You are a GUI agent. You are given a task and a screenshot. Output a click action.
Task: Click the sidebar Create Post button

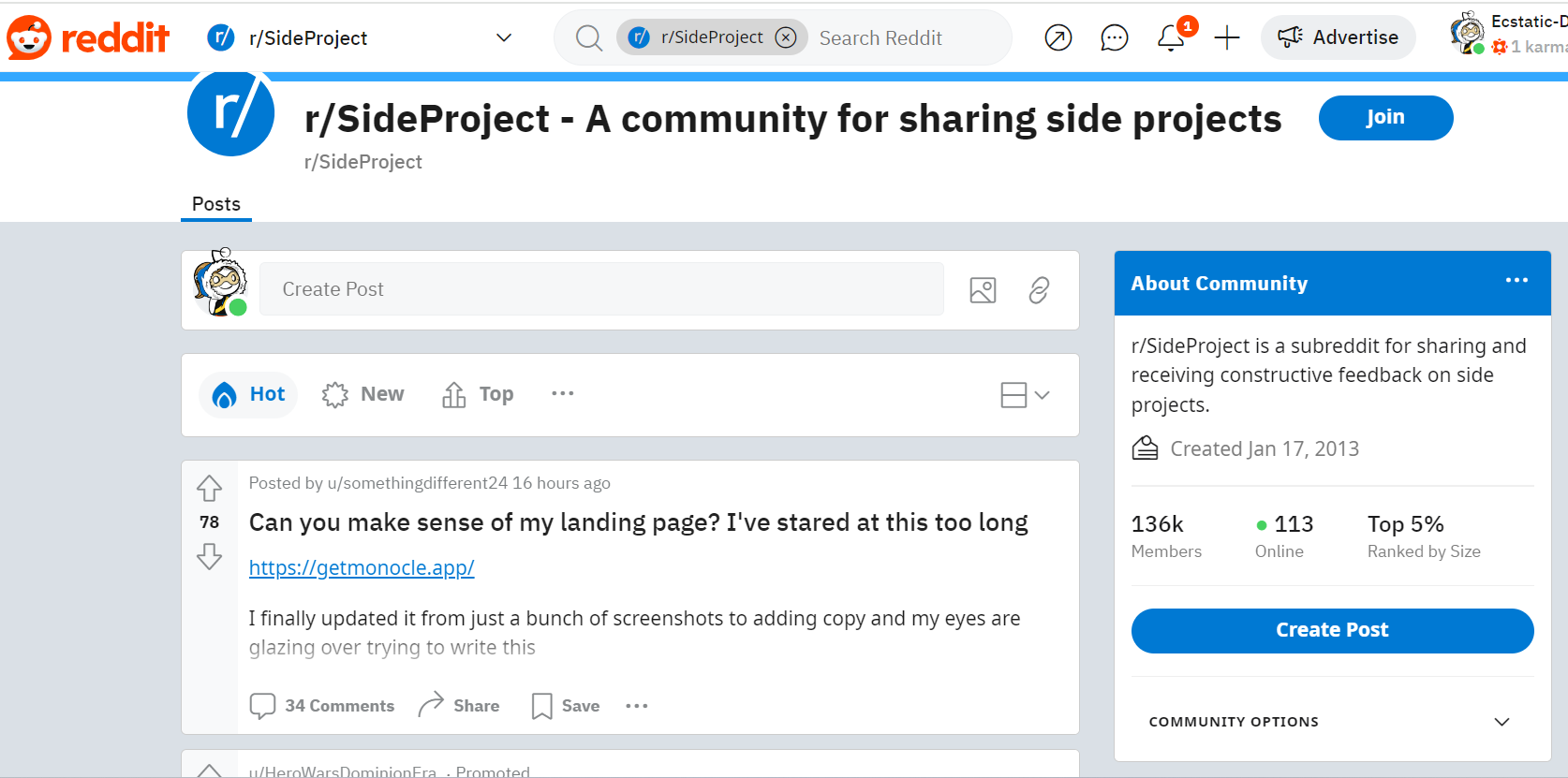1332,630
